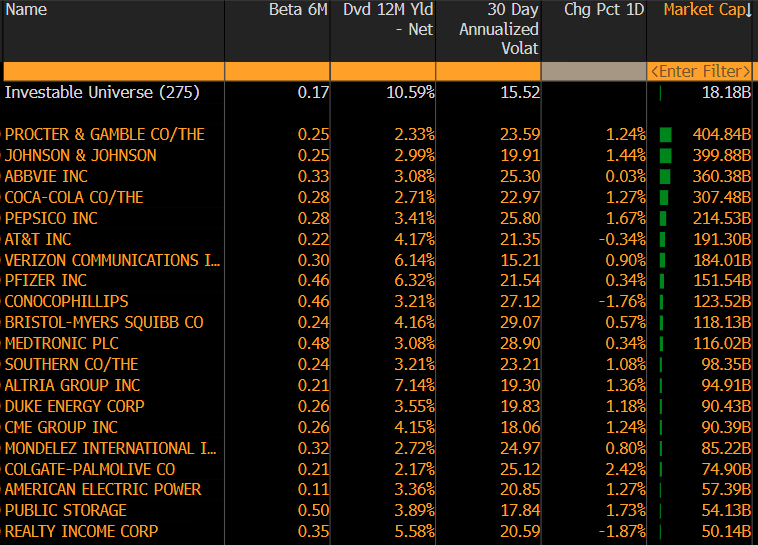
Task: Click Bristol-Myers volatility 29.07
Action: pyautogui.click(x=520, y=323)
